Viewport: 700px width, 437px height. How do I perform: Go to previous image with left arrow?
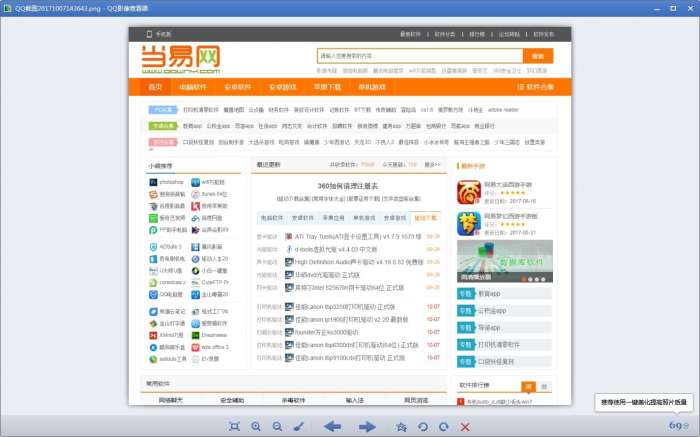tap(332, 427)
